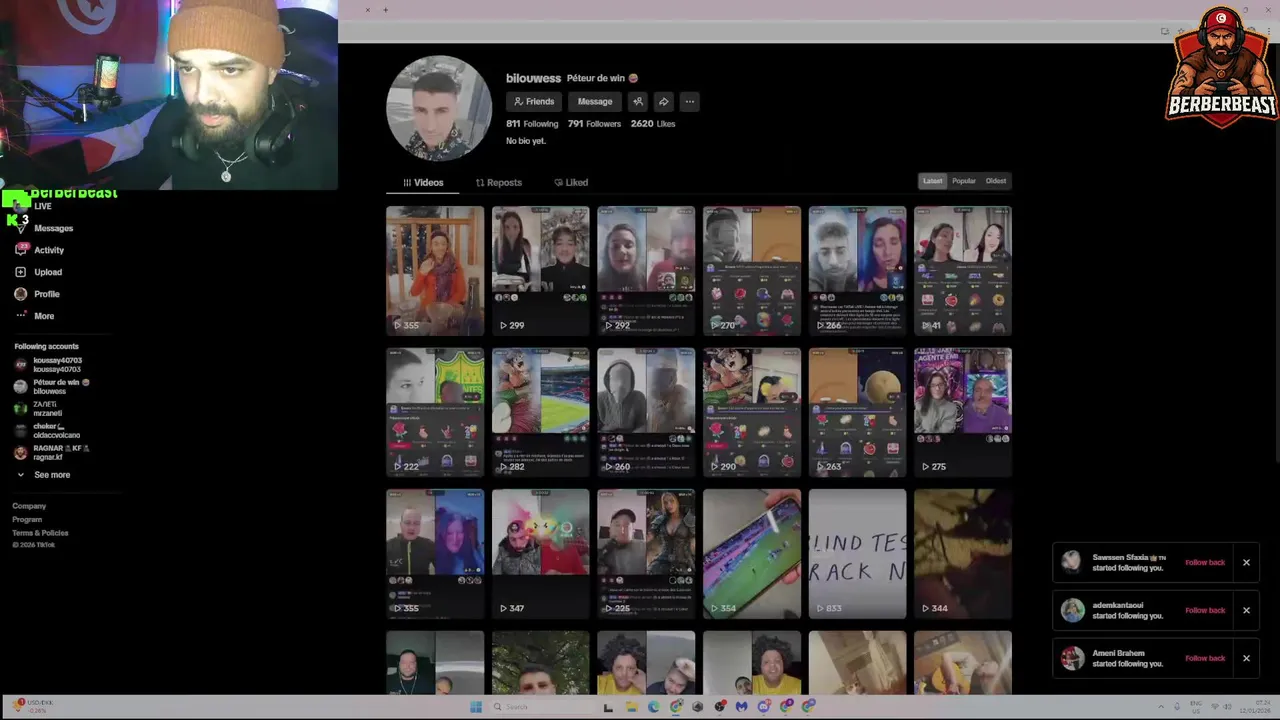Open Company footer link
The height and width of the screenshot is (720, 1280).
pyautogui.click(x=29, y=506)
